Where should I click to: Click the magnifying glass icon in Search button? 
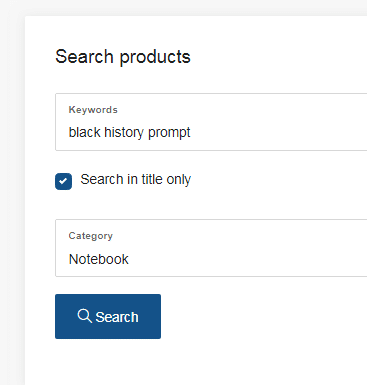point(84,316)
